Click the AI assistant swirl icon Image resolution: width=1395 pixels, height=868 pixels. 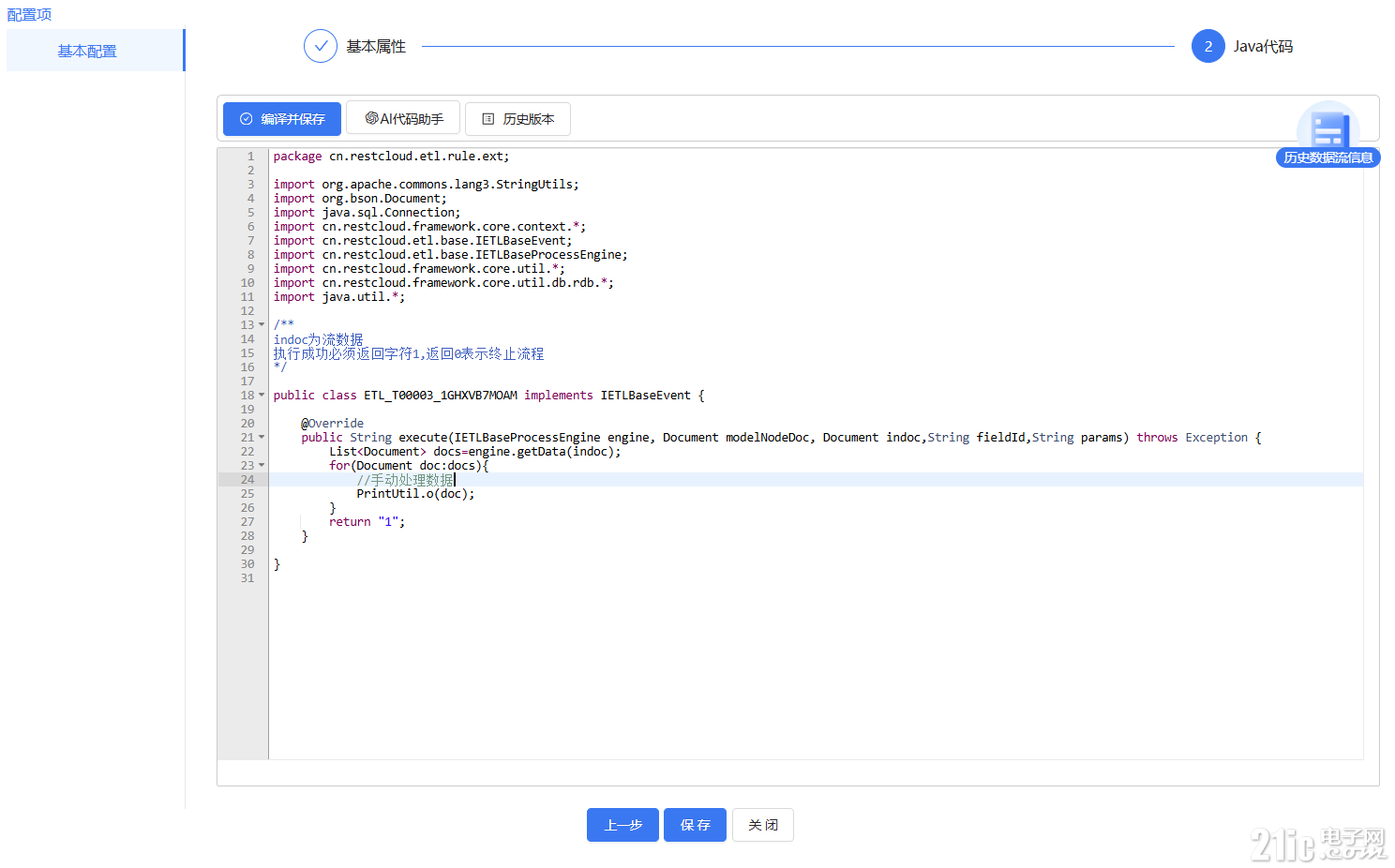(x=371, y=118)
